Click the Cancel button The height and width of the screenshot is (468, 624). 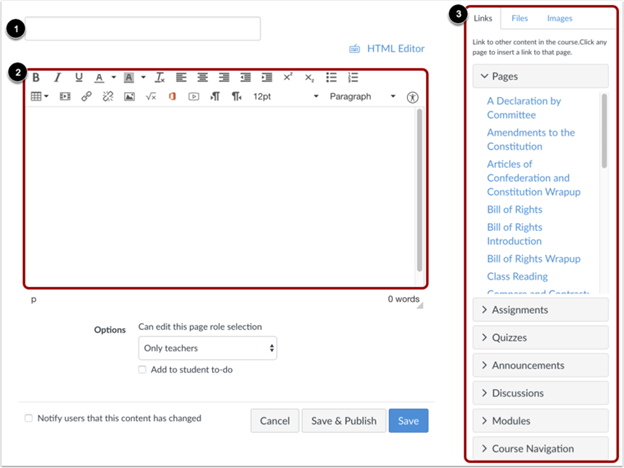(x=275, y=421)
